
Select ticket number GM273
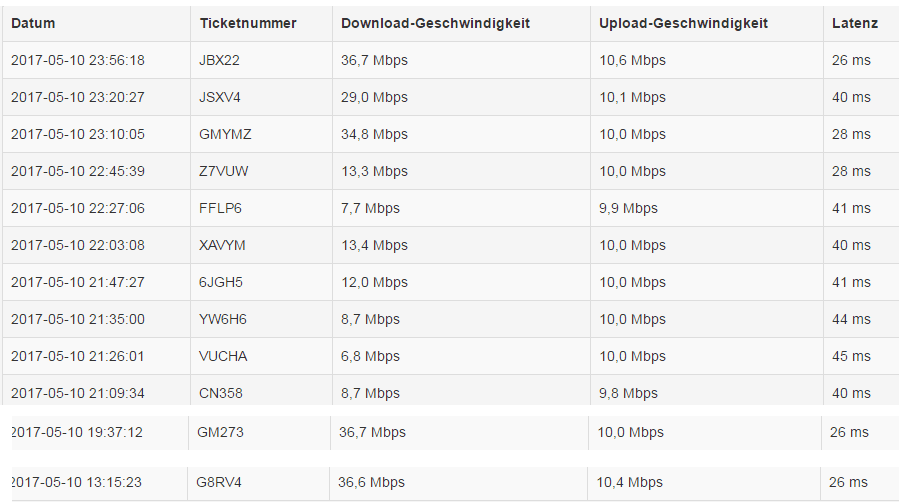pyautogui.click(x=220, y=432)
